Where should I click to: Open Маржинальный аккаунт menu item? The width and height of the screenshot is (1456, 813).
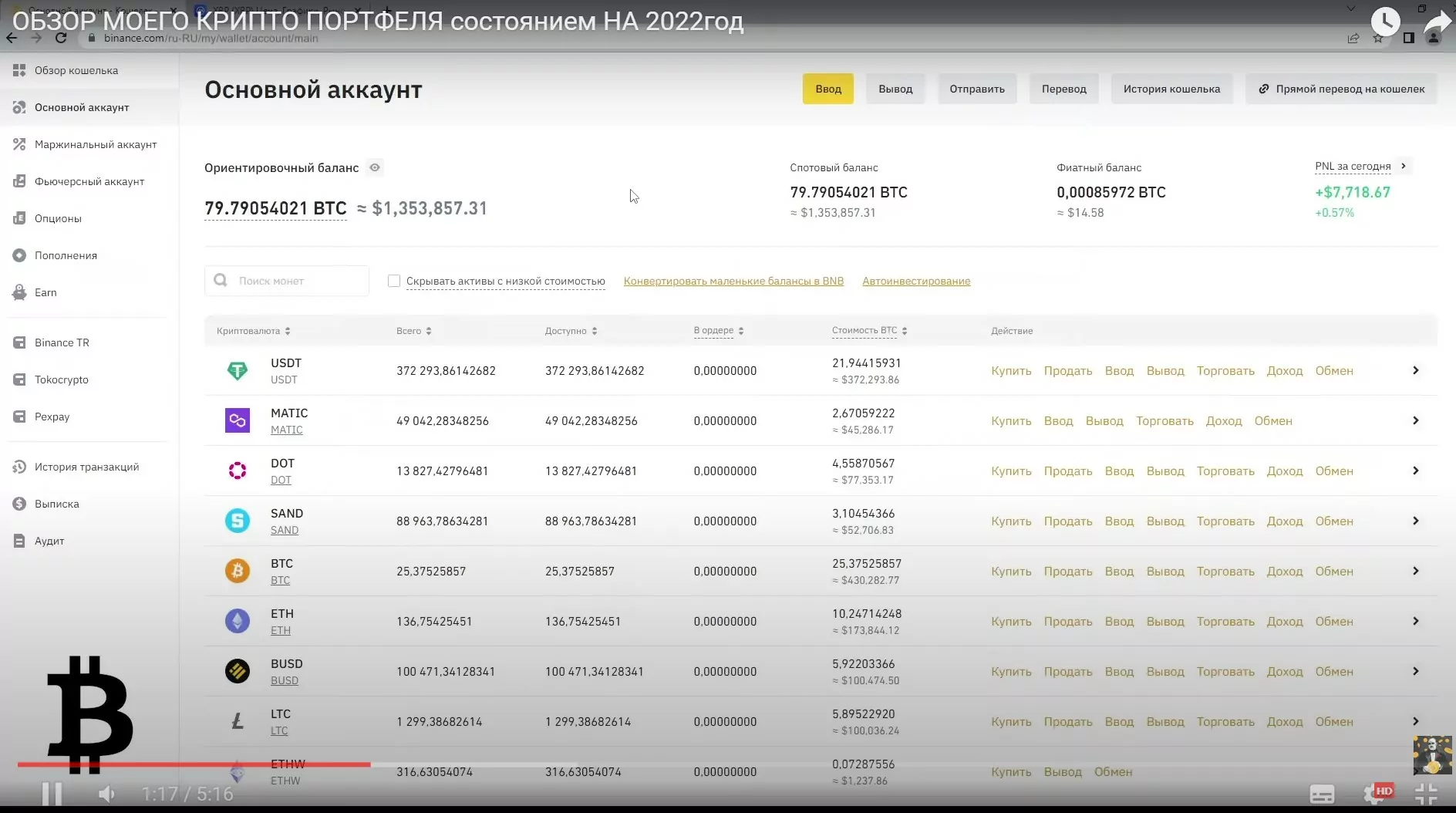point(96,144)
